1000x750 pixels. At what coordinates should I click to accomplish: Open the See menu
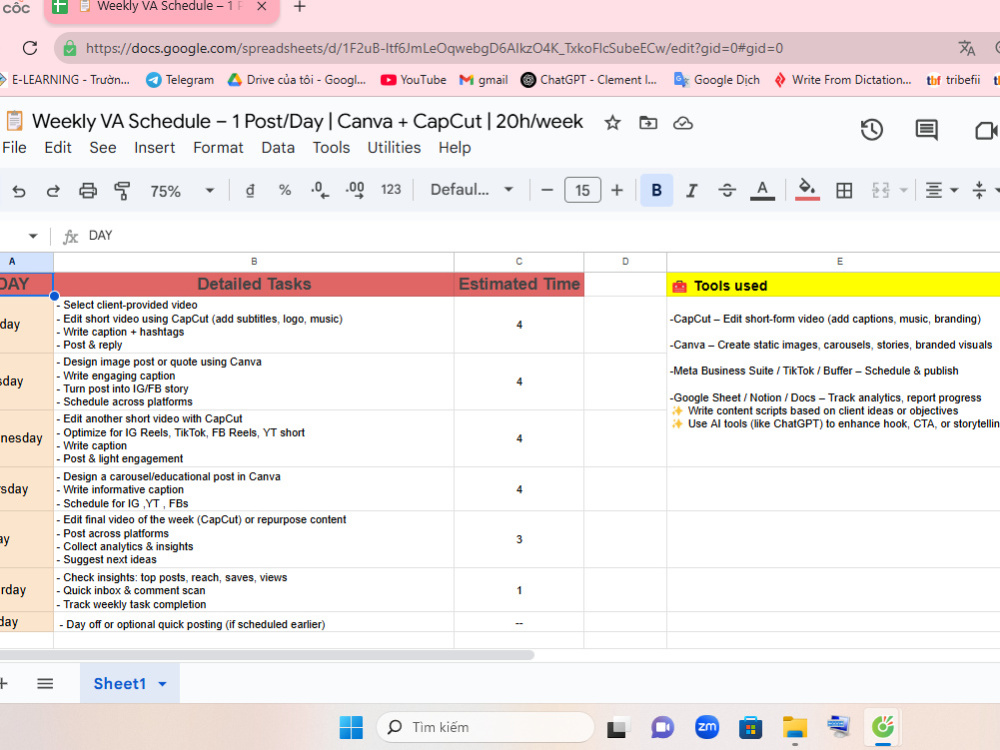tap(103, 147)
